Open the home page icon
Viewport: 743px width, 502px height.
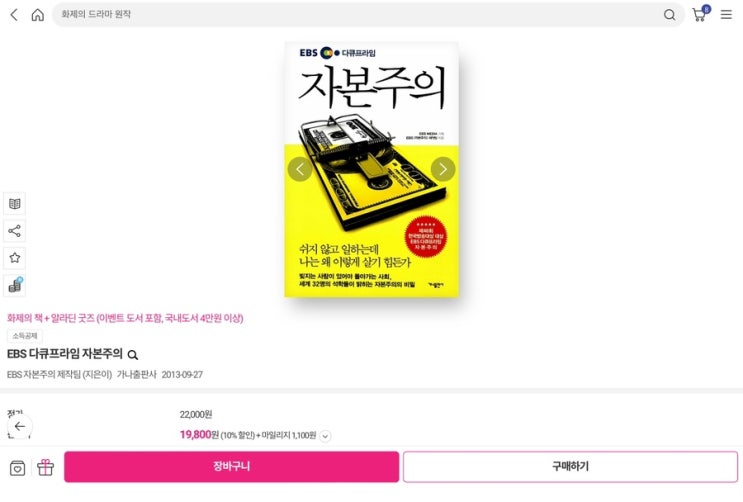pos(37,15)
